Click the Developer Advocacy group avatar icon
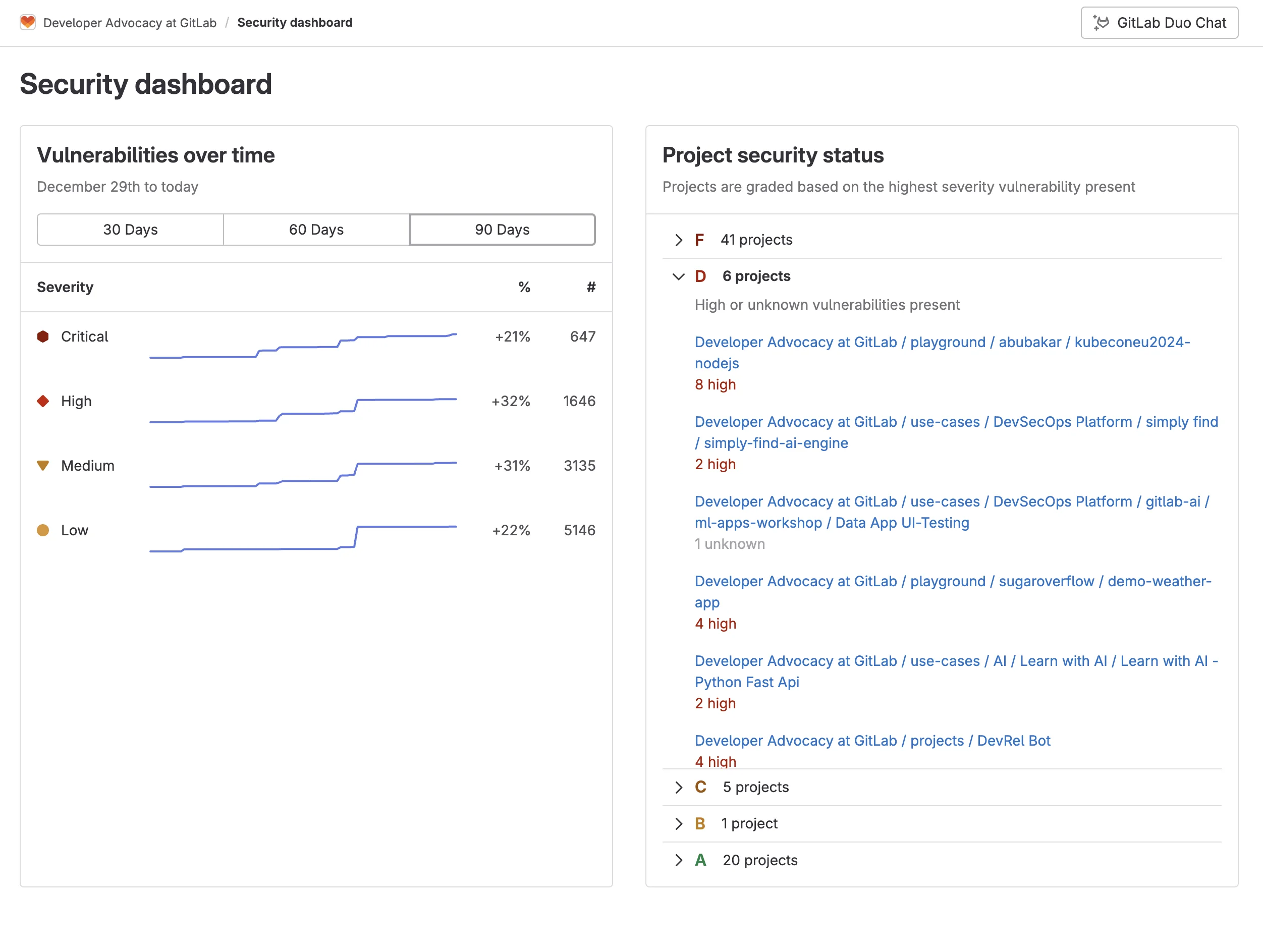 coord(27,22)
